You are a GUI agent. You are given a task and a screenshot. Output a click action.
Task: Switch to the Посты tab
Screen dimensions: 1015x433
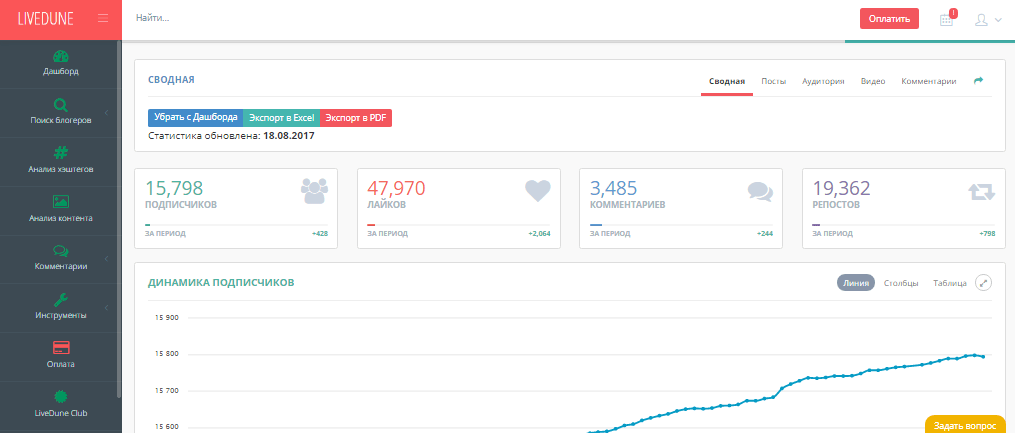pos(773,81)
